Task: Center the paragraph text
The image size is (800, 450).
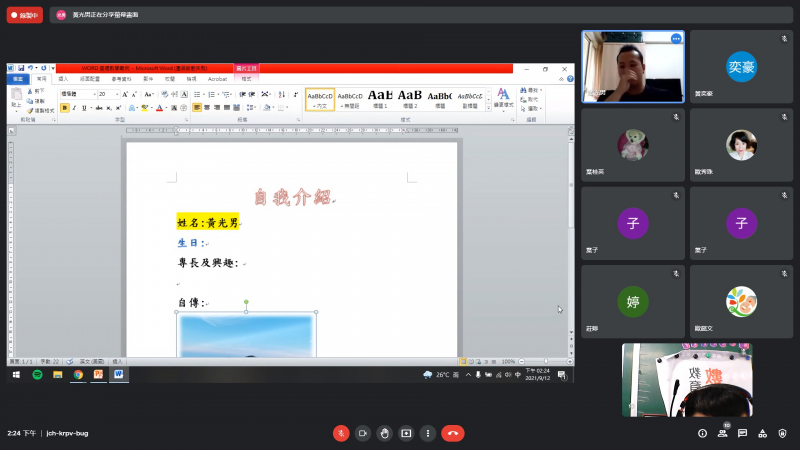Action: (207, 108)
